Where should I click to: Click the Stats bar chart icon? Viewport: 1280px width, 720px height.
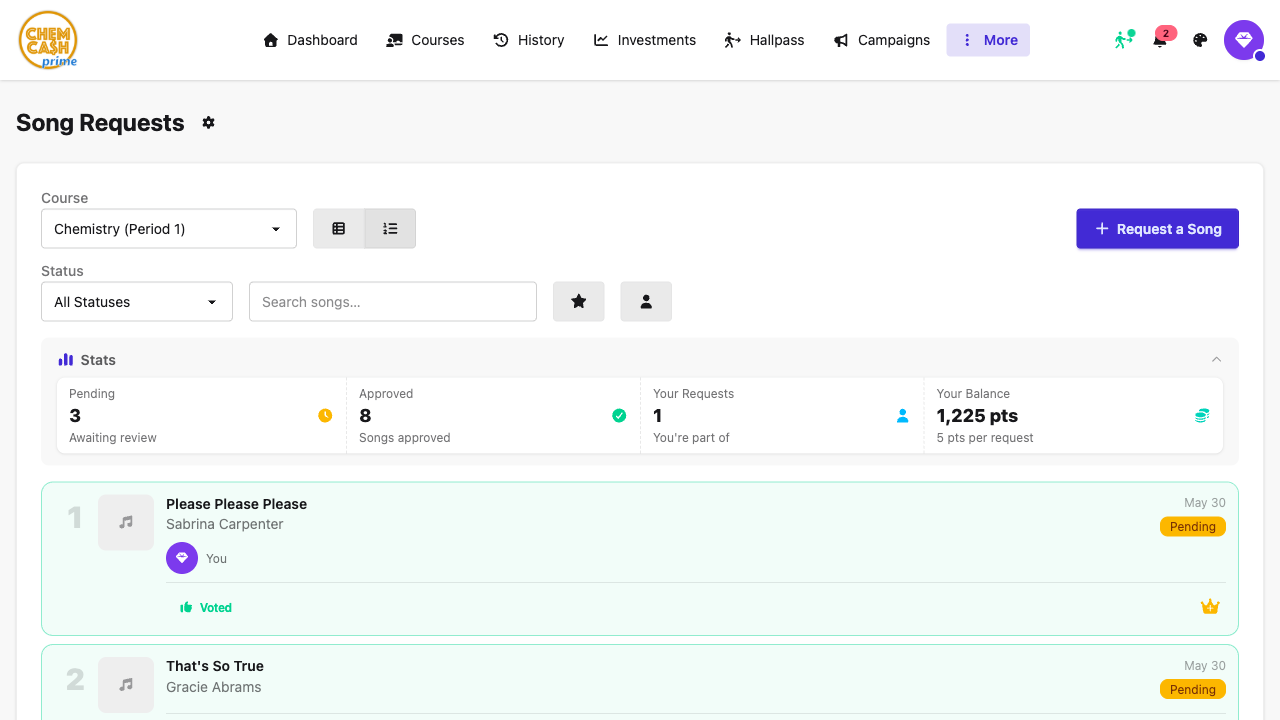tap(66, 360)
